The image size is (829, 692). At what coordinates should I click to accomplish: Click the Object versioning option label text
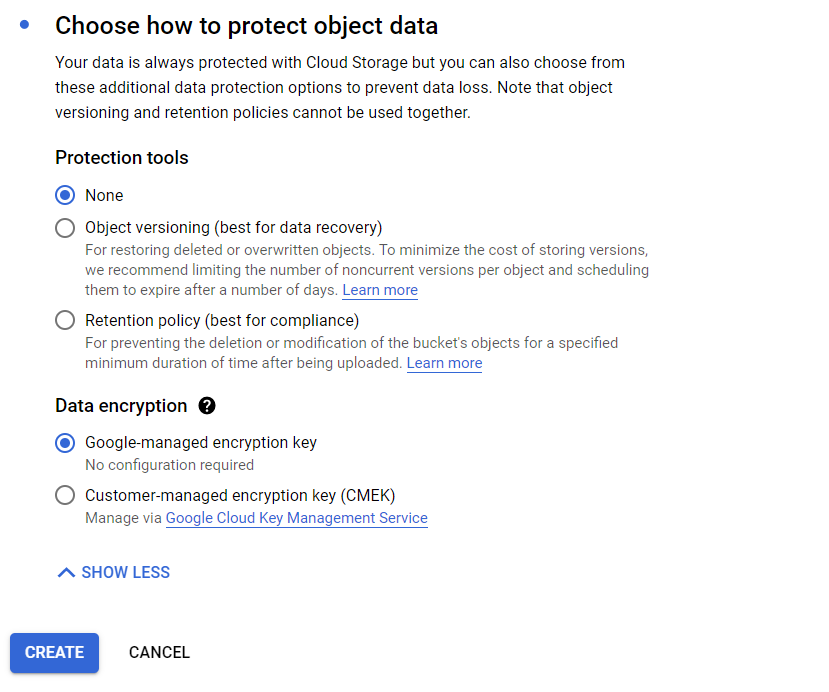(x=234, y=227)
